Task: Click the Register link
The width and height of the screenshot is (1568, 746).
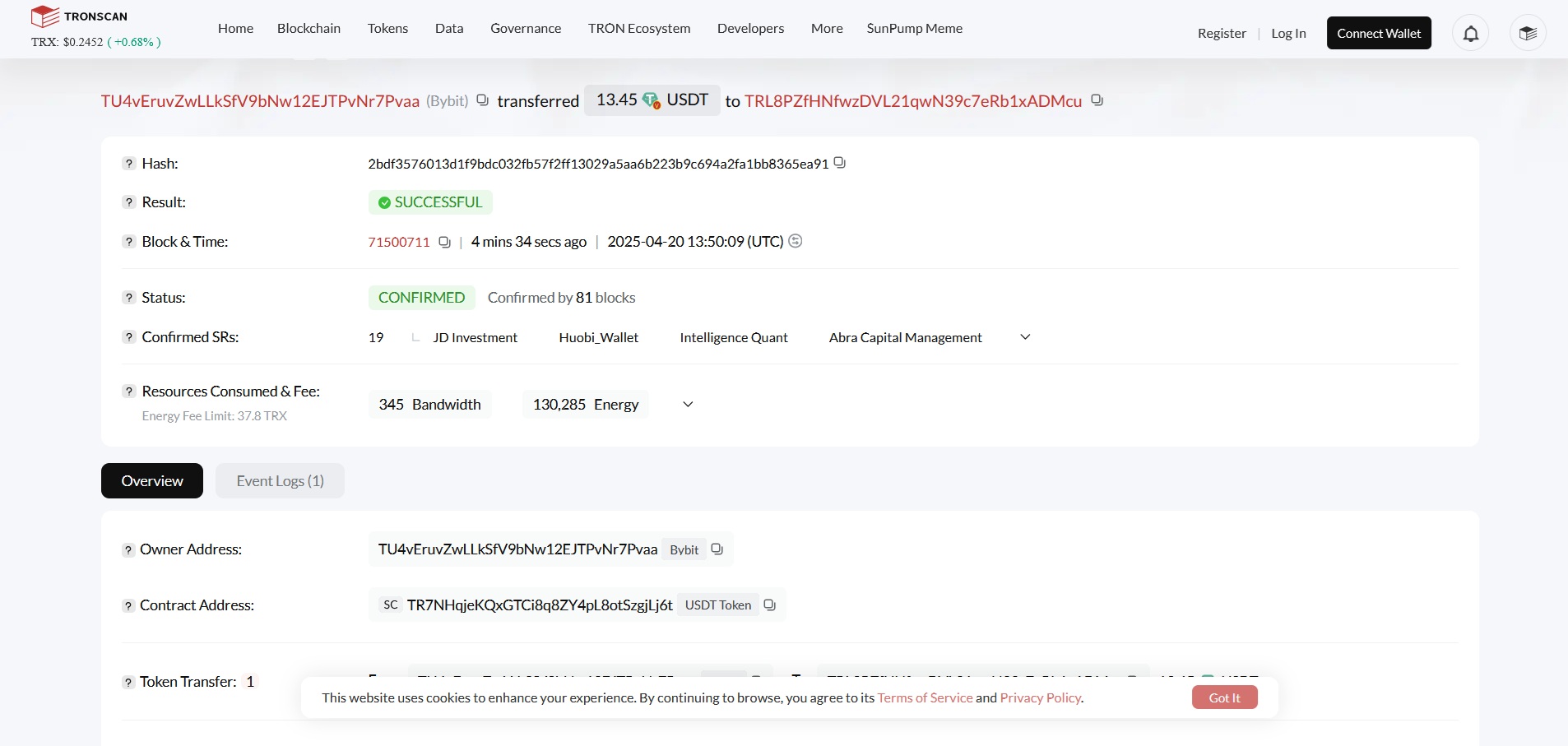Action: pyautogui.click(x=1222, y=34)
